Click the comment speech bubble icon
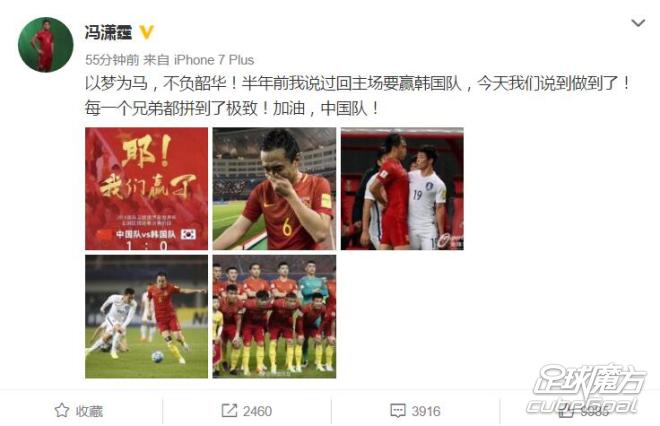 398,411
